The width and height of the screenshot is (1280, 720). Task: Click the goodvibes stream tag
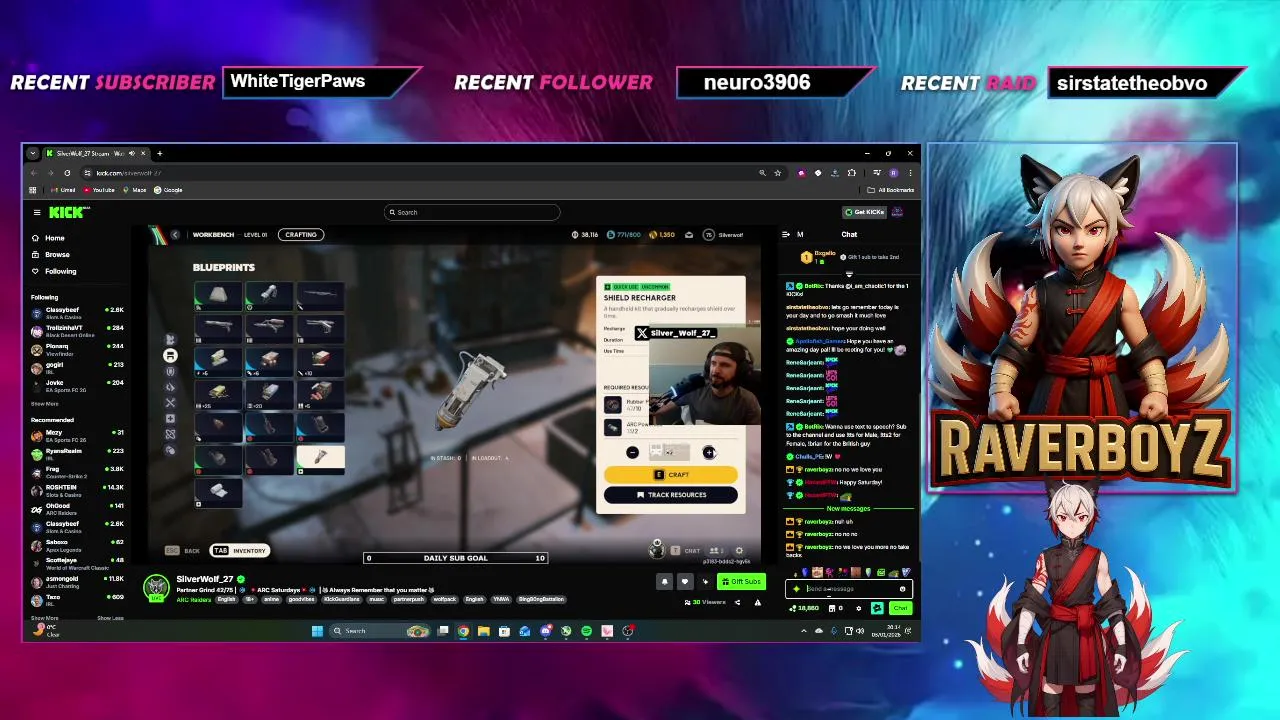point(301,599)
